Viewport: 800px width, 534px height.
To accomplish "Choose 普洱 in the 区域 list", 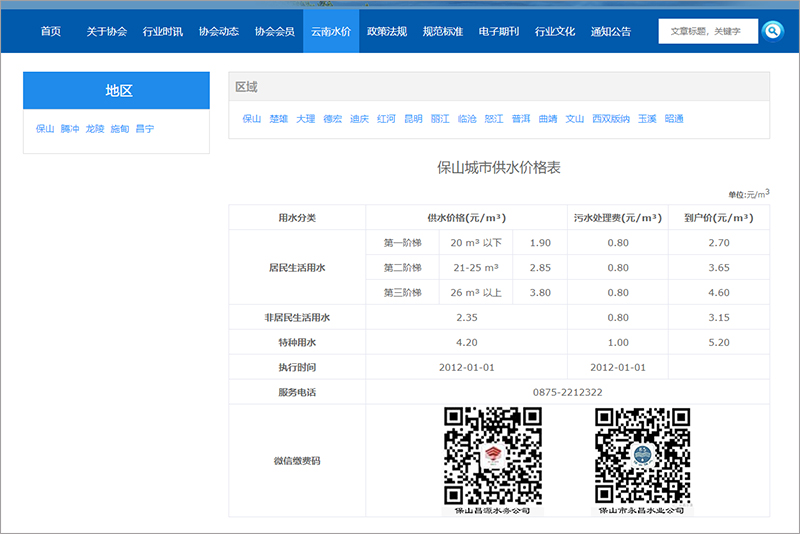I will 521,119.
